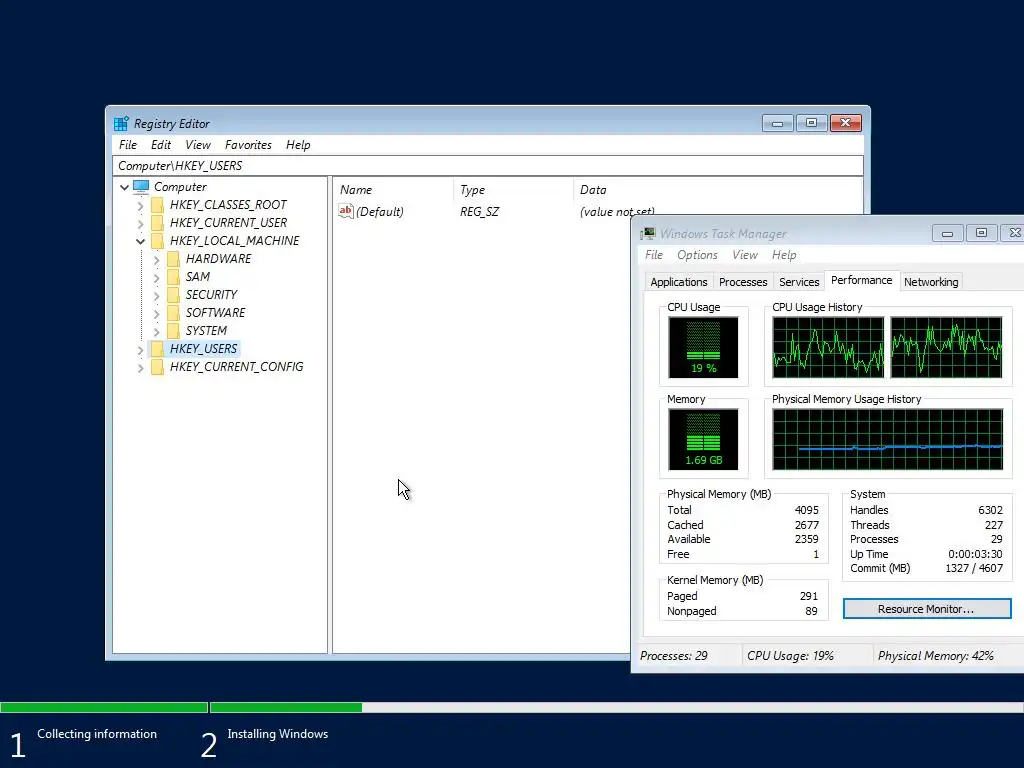Minimize the Registry Editor window
The height and width of the screenshot is (768, 1024).
pyautogui.click(x=777, y=123)
